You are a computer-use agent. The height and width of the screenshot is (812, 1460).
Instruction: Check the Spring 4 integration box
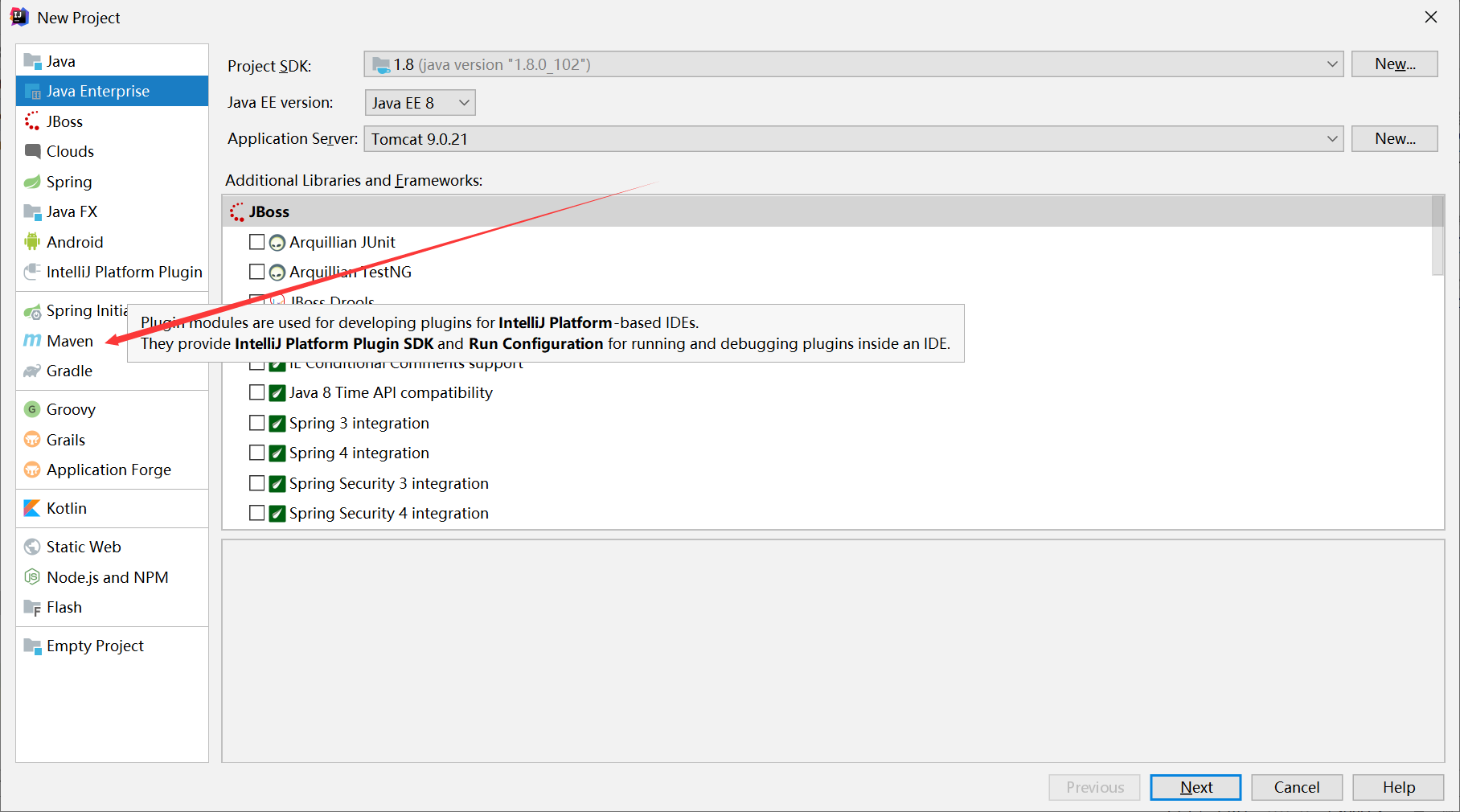coord(257,453)
